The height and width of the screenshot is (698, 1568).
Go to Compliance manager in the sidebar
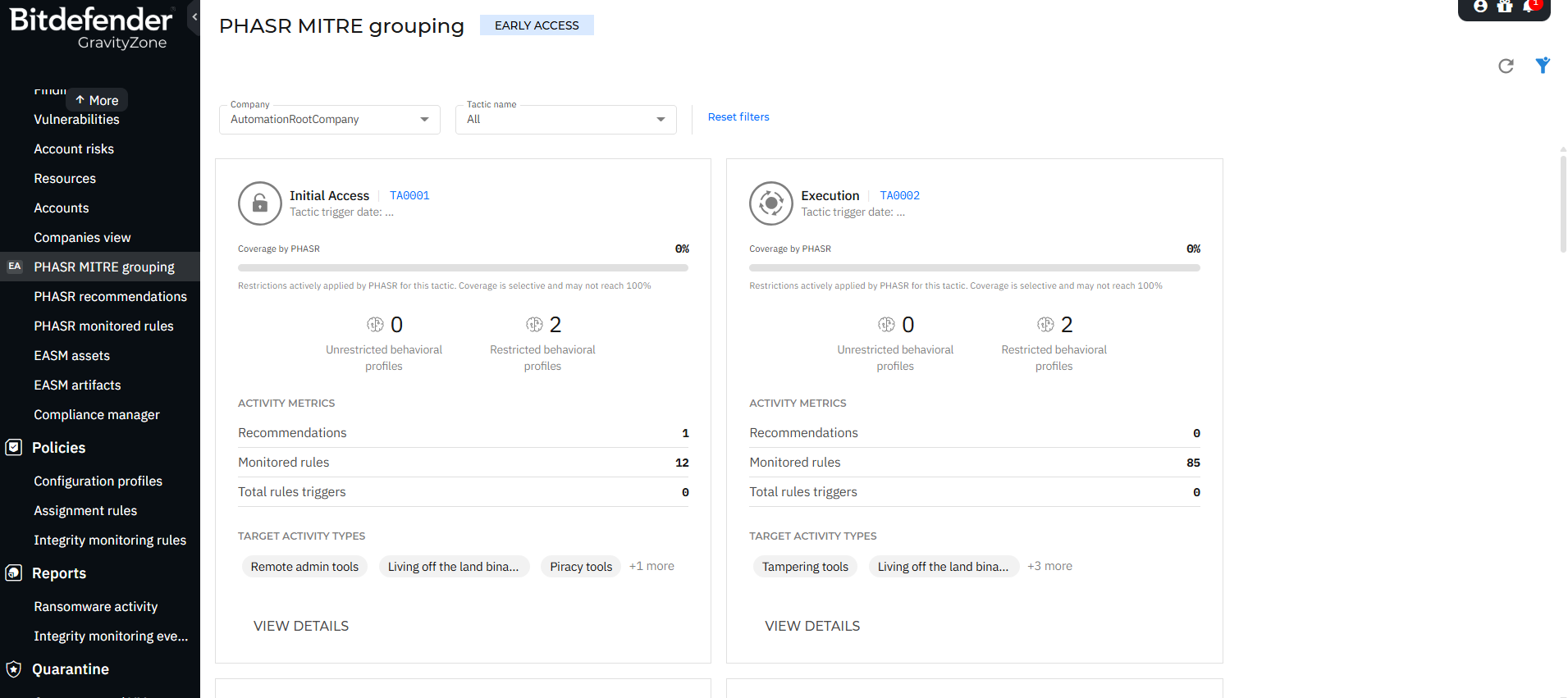(97, 415)
